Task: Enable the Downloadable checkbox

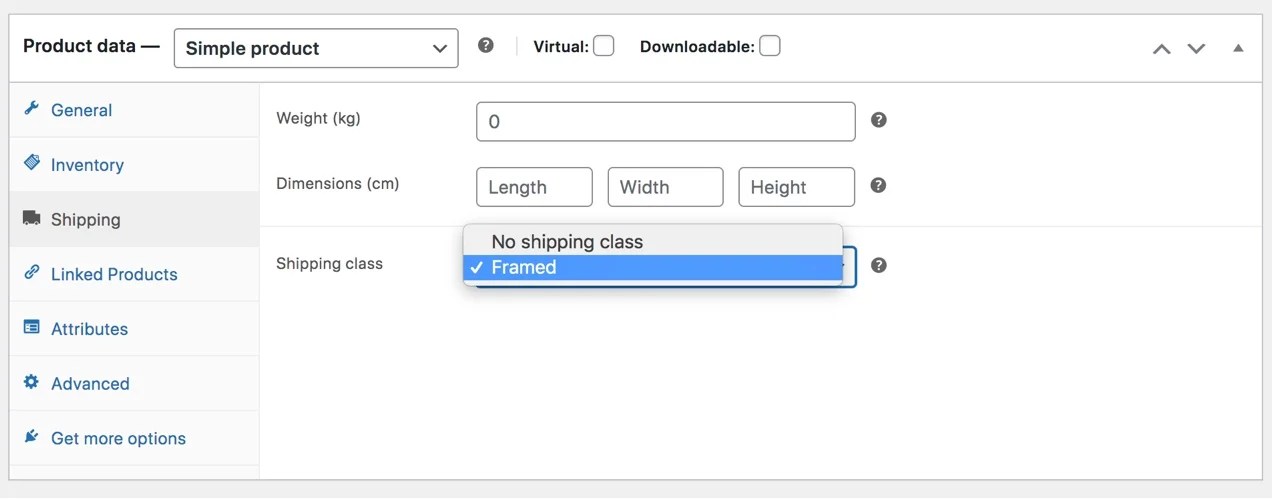Action: point(770,46)
